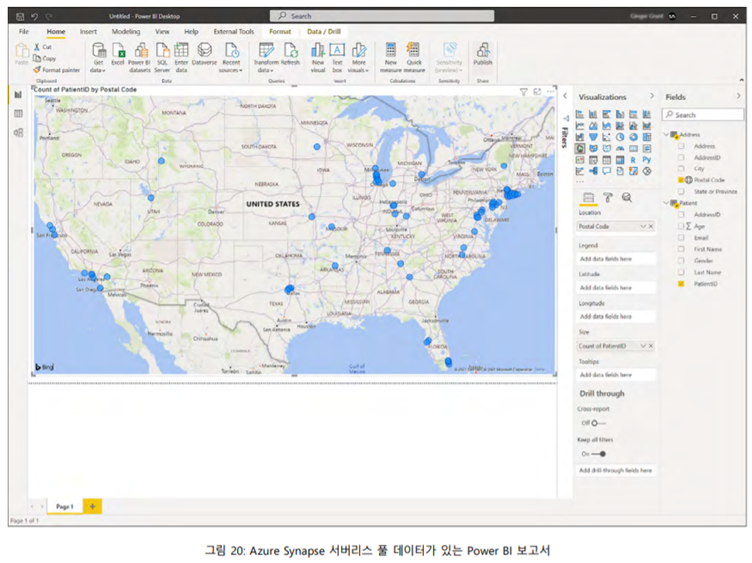Open the Format contextual tab
The height and width of the screenshot is (563, 752).
click(280, 32)
